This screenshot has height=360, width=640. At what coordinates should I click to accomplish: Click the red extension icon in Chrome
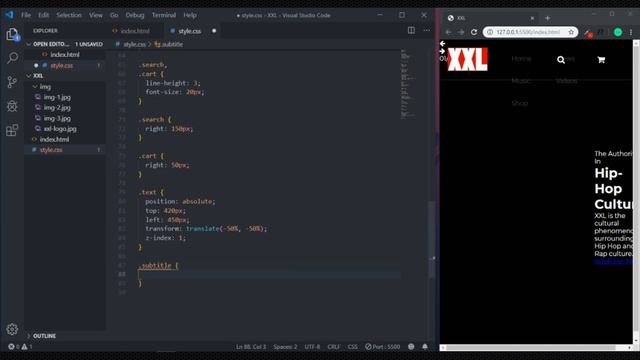[x=588, y=33]
